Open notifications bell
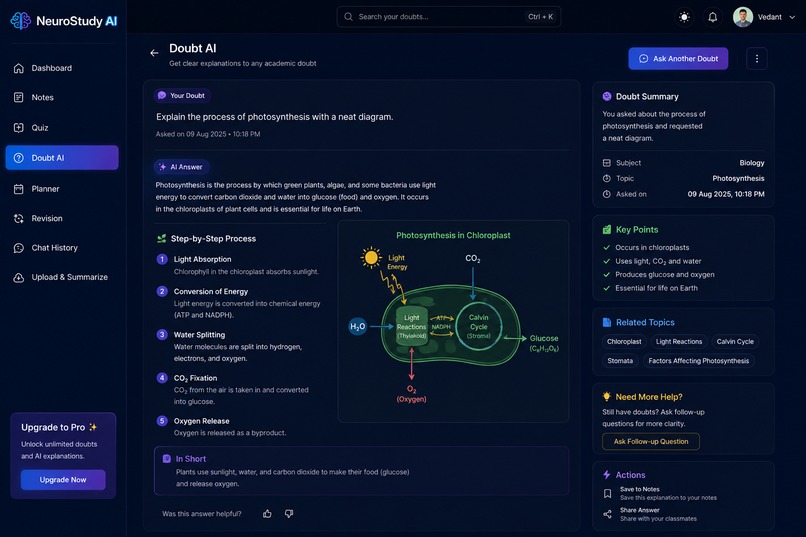 [x=712, y=17]
